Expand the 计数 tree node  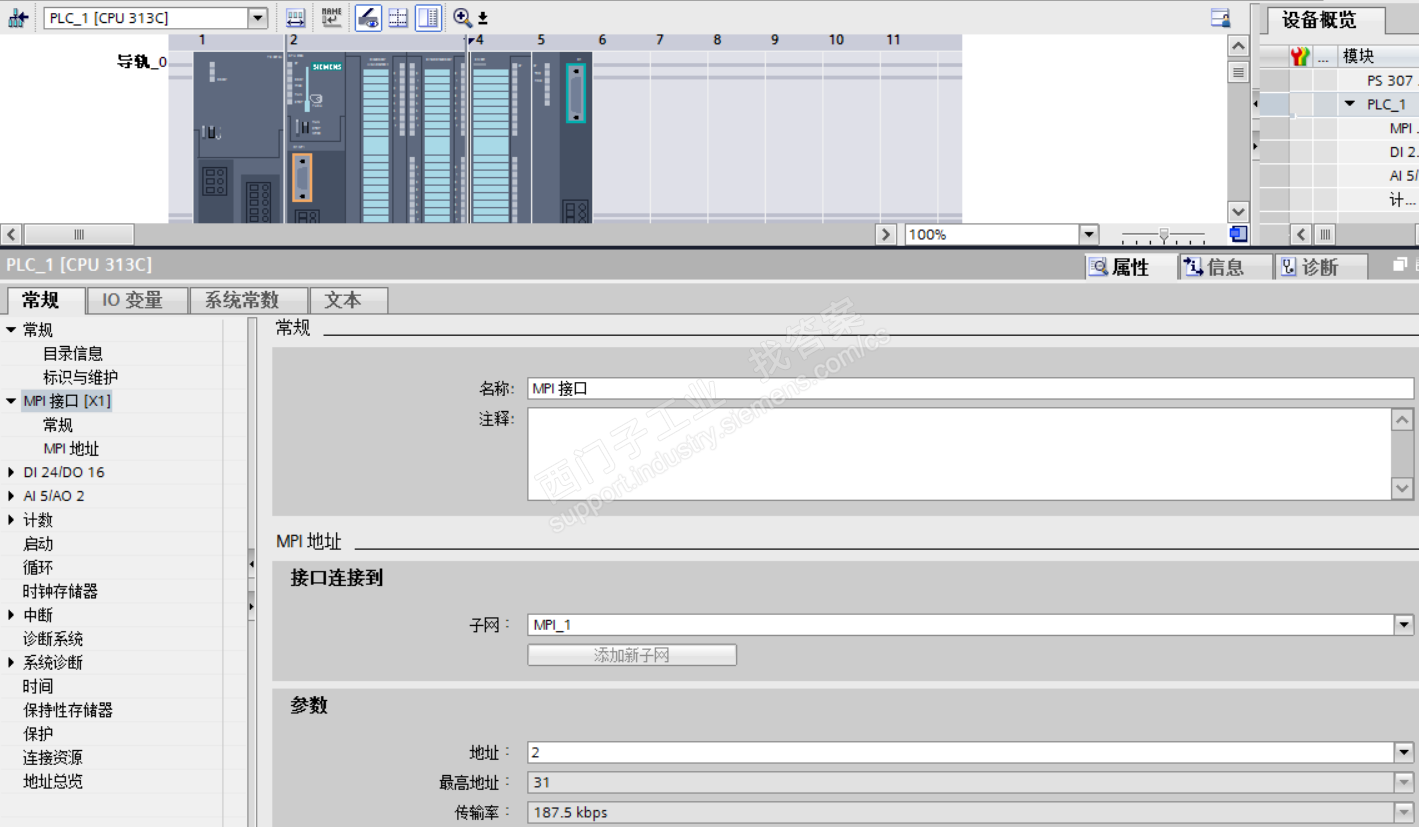pyautogui.click(x=11, y=520)
